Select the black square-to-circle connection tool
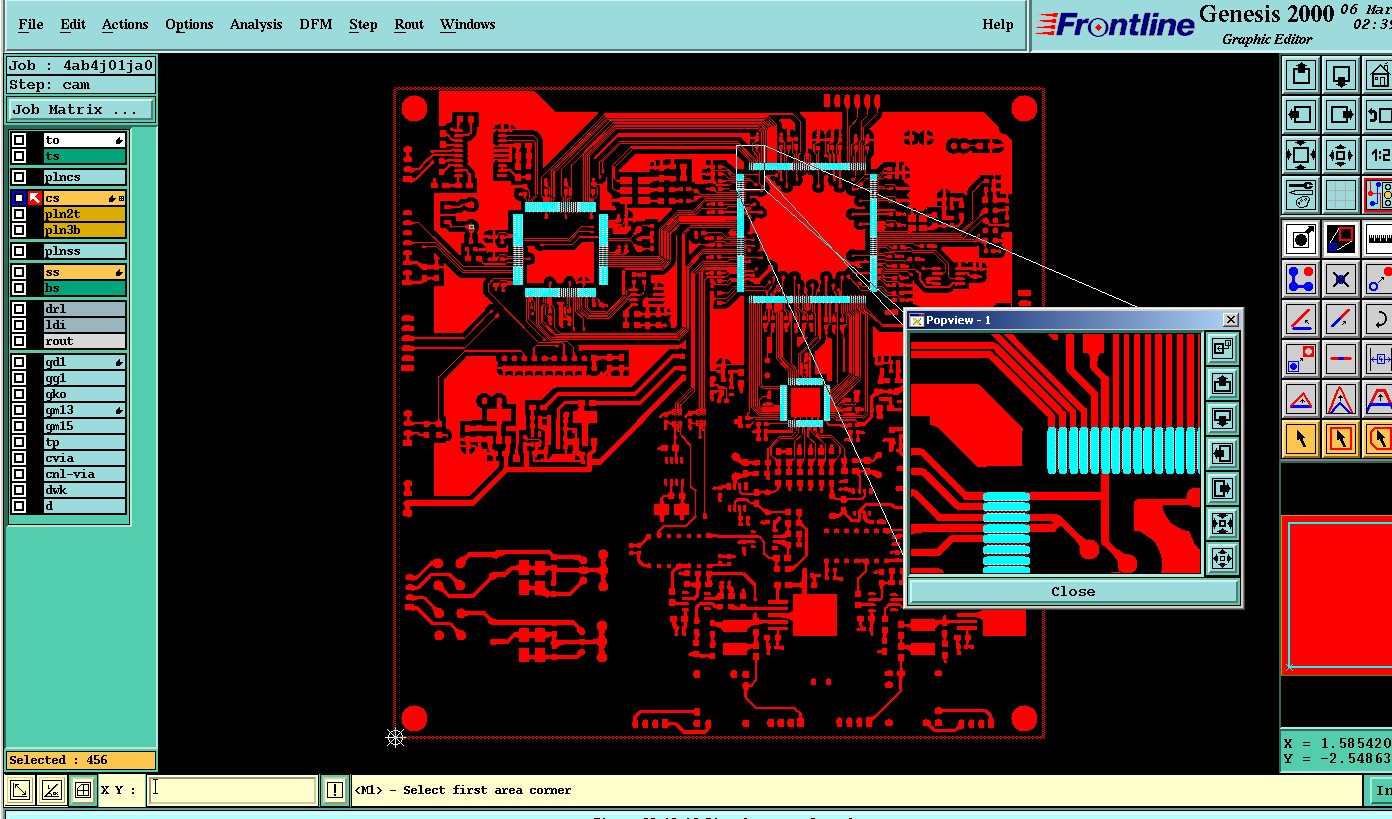Screen dimensions: 1392x819 click(1341, 239)
